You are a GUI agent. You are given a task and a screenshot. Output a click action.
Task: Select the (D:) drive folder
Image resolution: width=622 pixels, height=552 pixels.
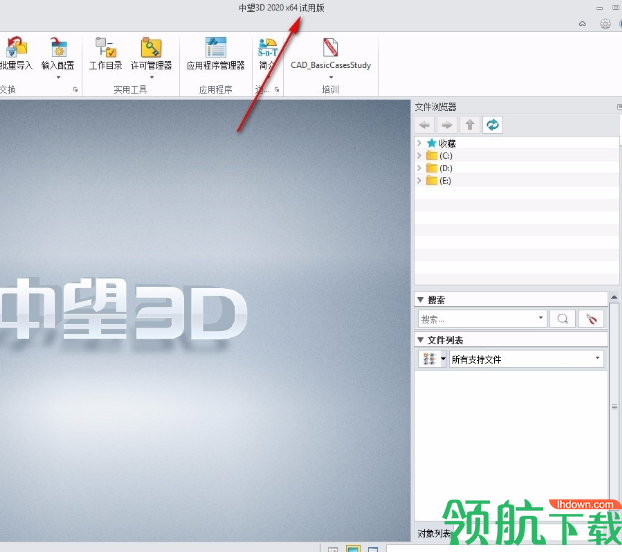(x=439, y=168)
